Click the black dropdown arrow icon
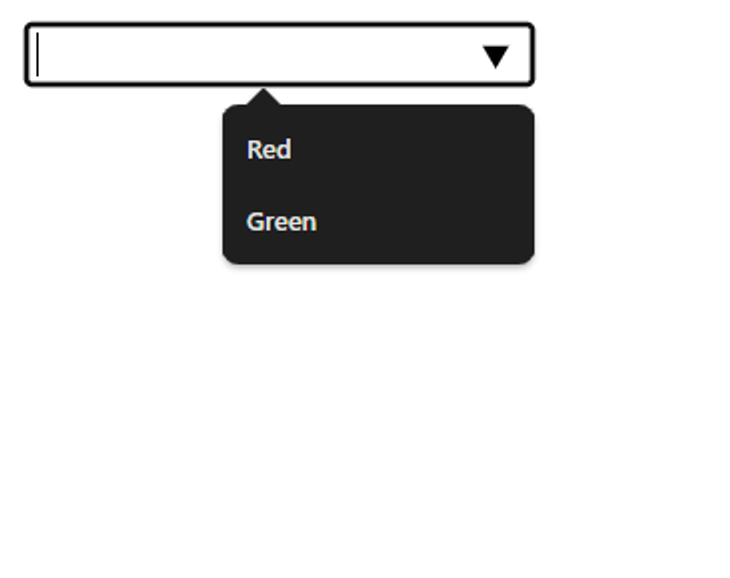This screenshot has height=578, width=730. pos(495,57)
